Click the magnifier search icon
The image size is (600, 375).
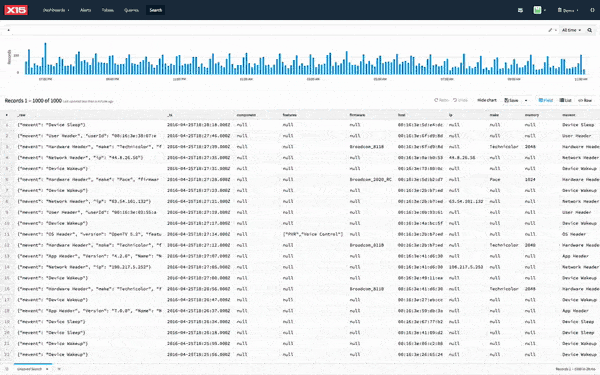pyautogui.click(x=590, y=30)
